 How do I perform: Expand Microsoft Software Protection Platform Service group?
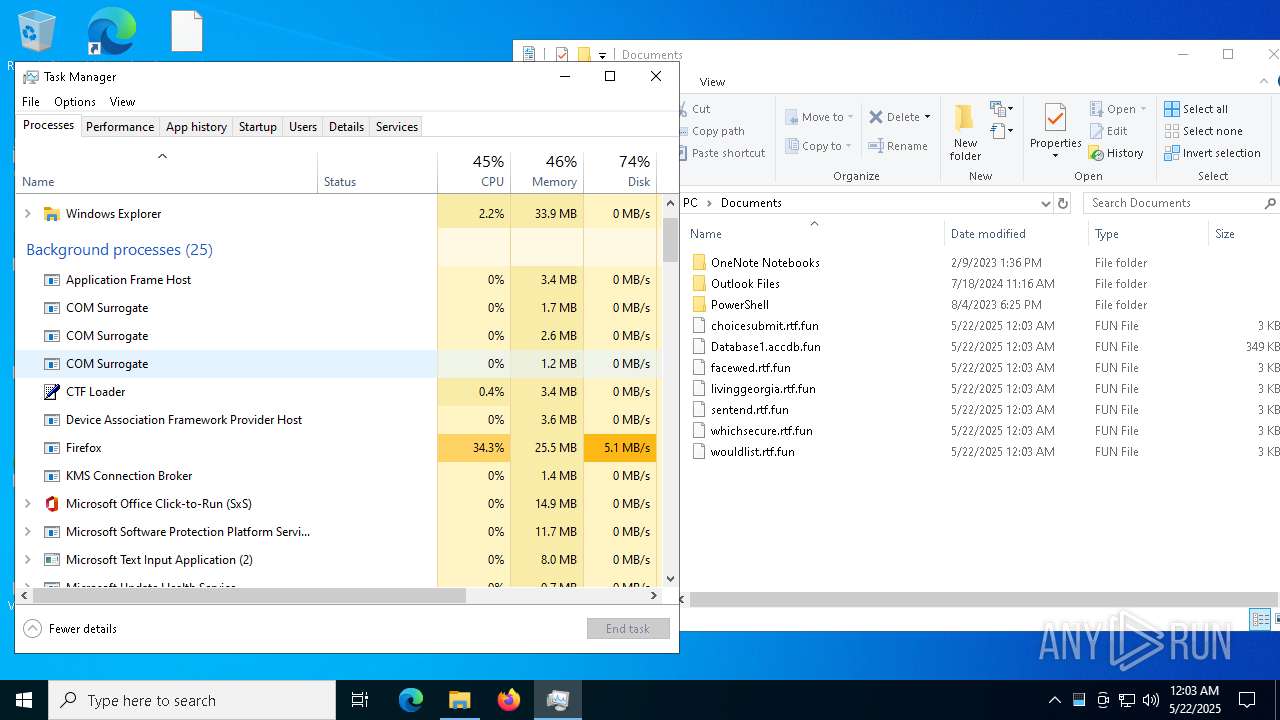(x=28, y=532)
